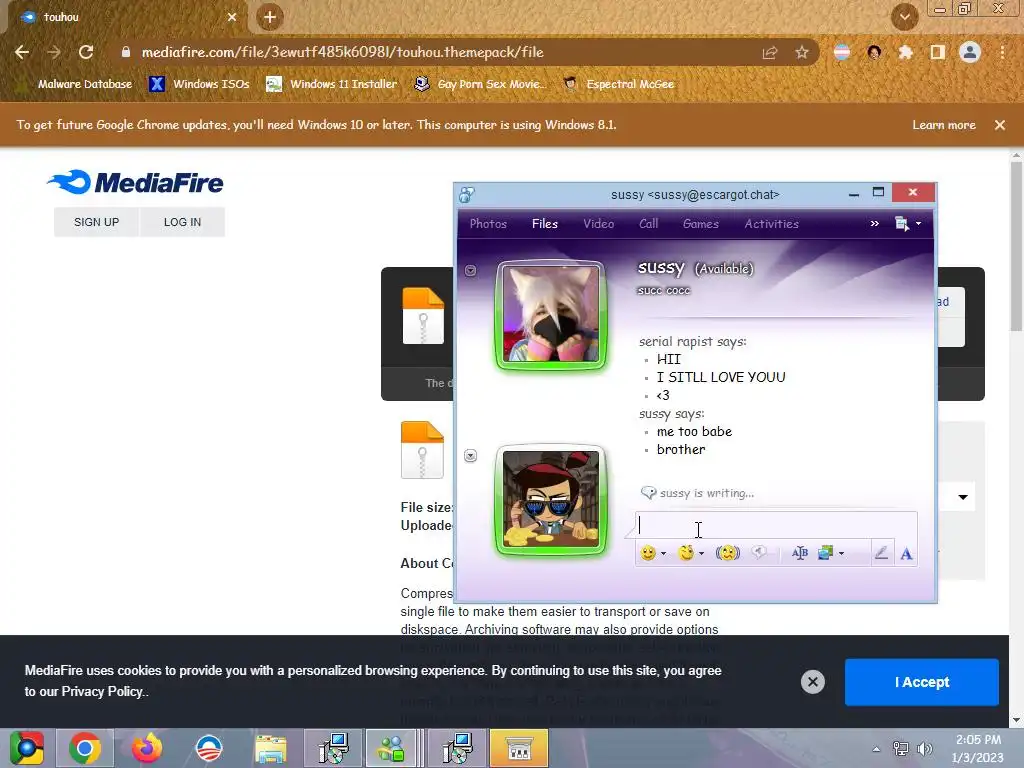Click your own display picture
Image resolution: width=1024 pixels, height=768 pixels.
pyautogui.click(x=551, y=500)
